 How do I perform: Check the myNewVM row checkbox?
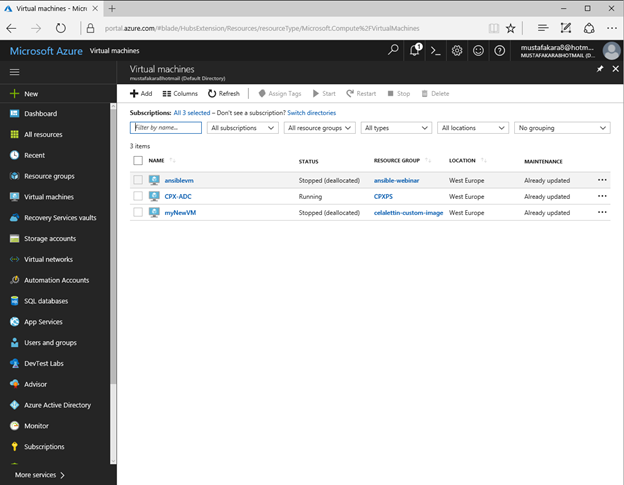point(138,212)
